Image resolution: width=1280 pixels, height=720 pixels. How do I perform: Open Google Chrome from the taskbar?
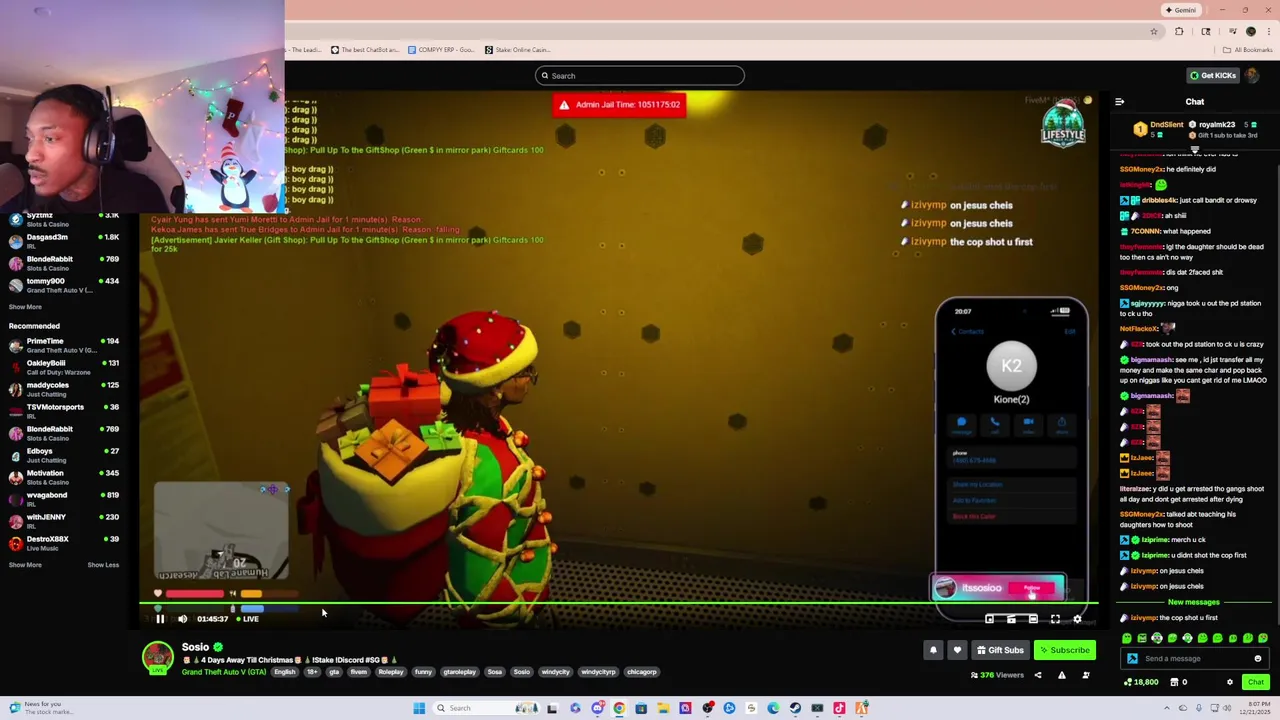[619, 708]
